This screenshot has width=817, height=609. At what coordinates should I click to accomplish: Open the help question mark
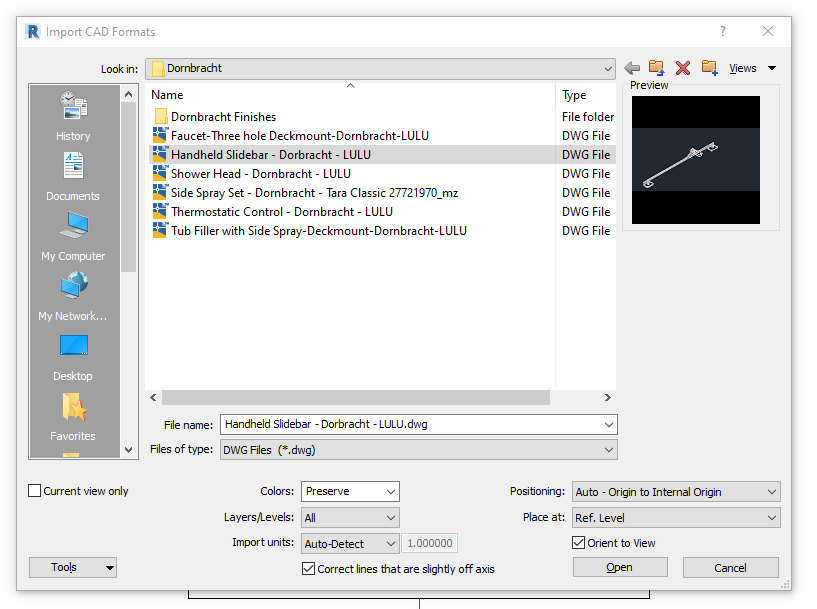(x=723, y=31)
